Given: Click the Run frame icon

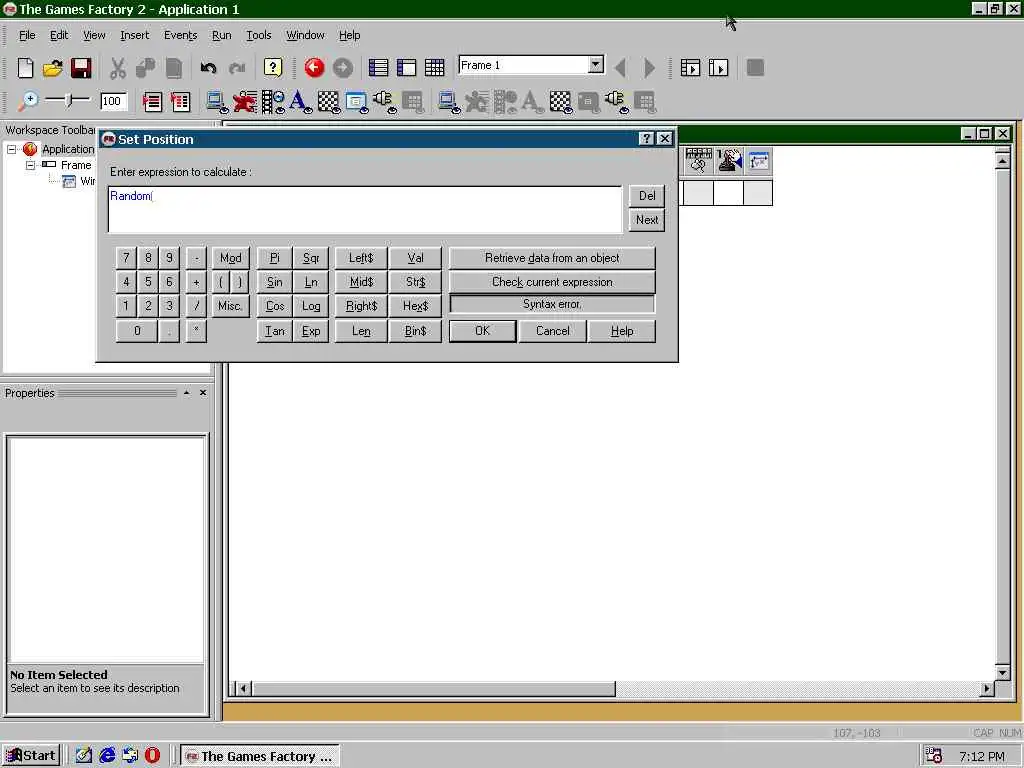Looking at the screenshot, I should pos(718,67).
